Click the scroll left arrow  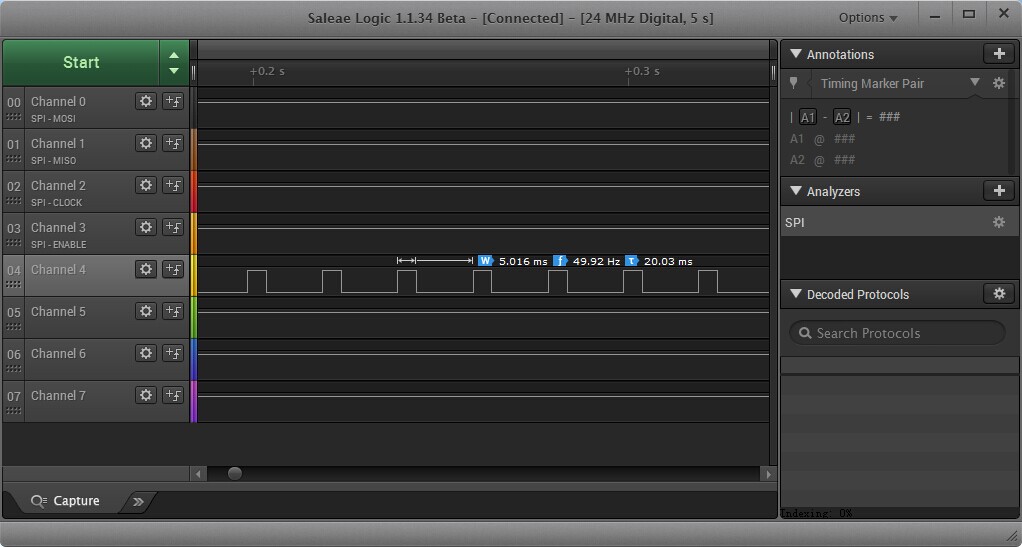point(198,474)
